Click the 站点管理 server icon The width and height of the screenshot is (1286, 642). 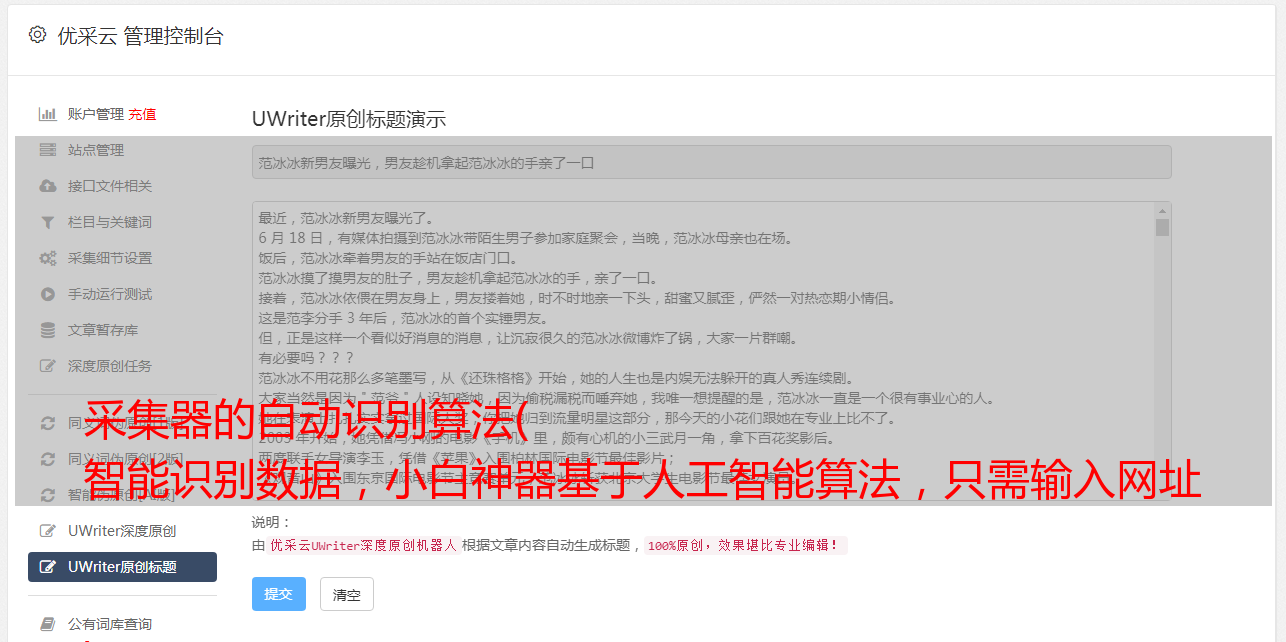click(47, 150)
